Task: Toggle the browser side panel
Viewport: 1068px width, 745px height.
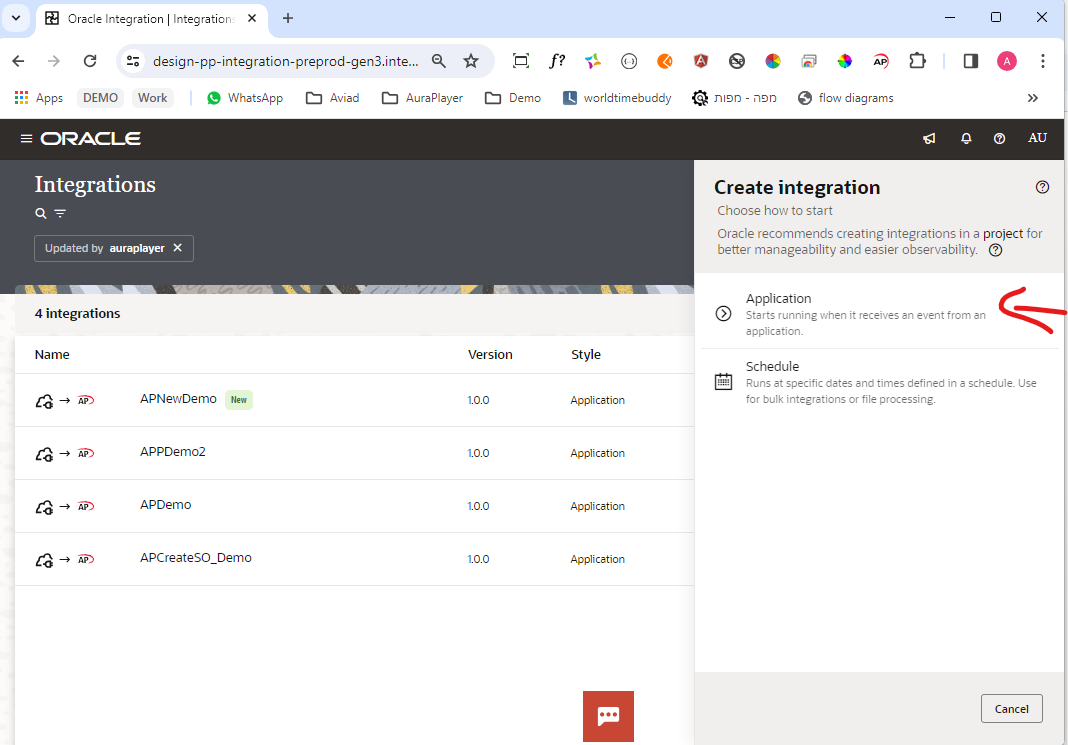Action: 971,61
